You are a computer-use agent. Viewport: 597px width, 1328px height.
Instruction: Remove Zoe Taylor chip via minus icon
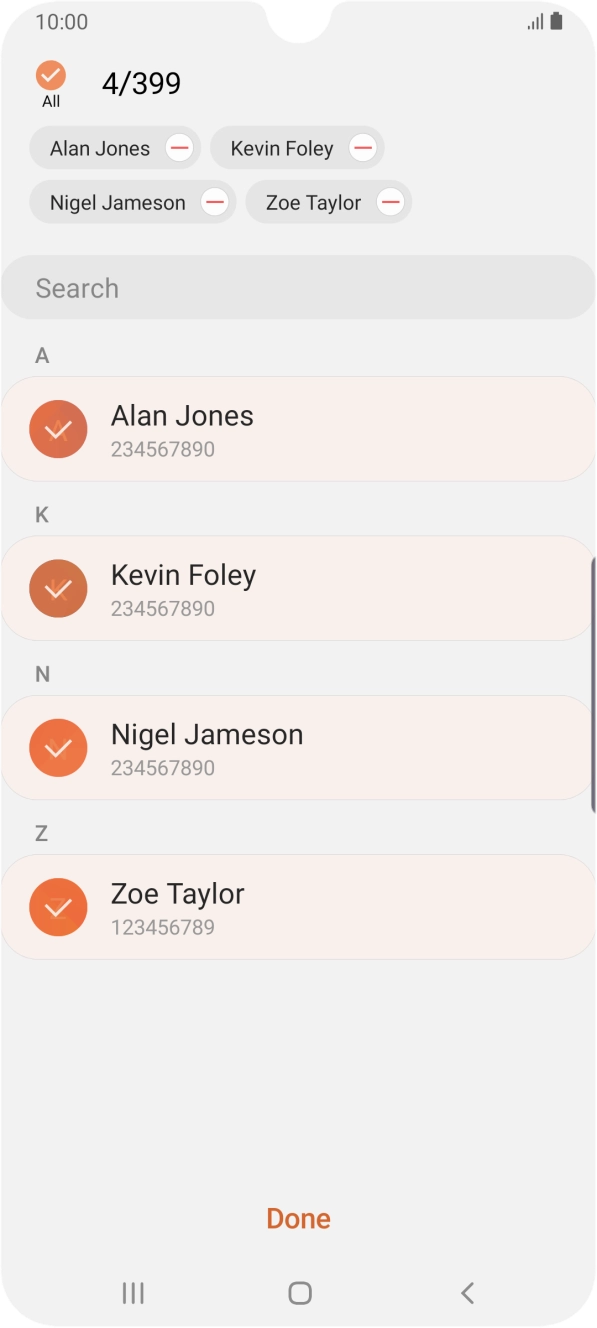point(391,203)
